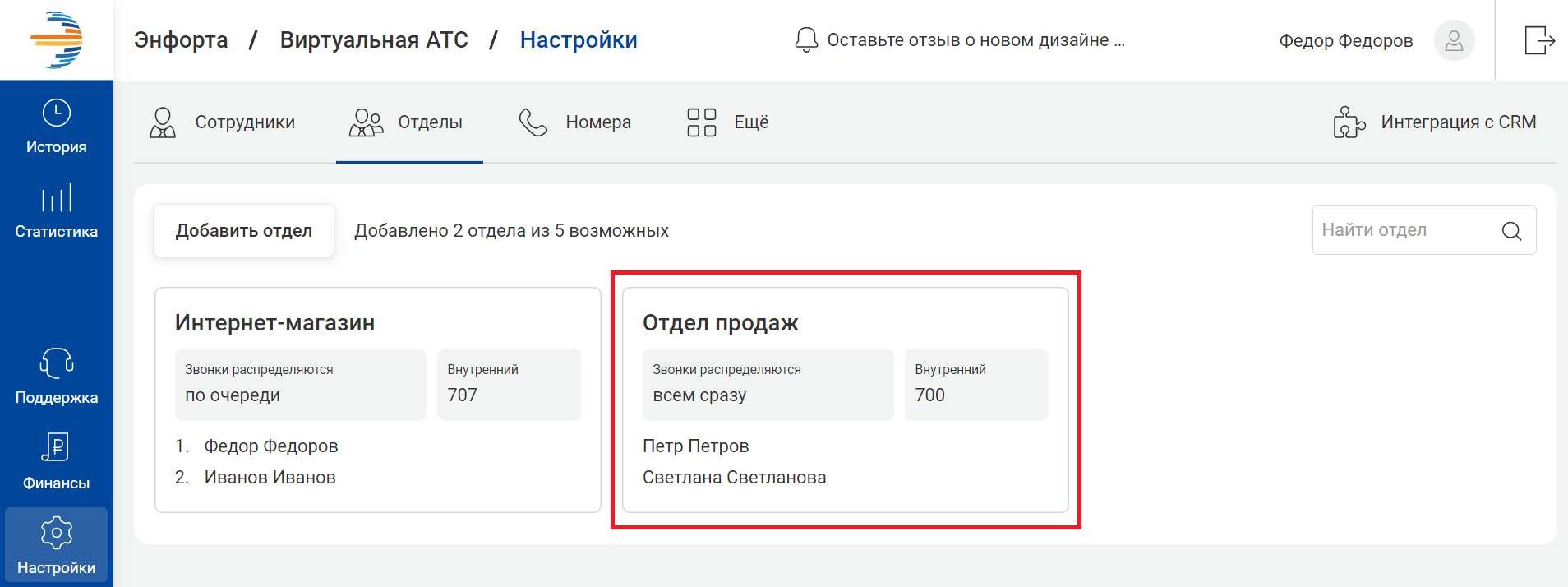This screenshot has height=587, width=1568.
Task: Click the Номера phone handset icon
Action: click(x=533, y=122)
